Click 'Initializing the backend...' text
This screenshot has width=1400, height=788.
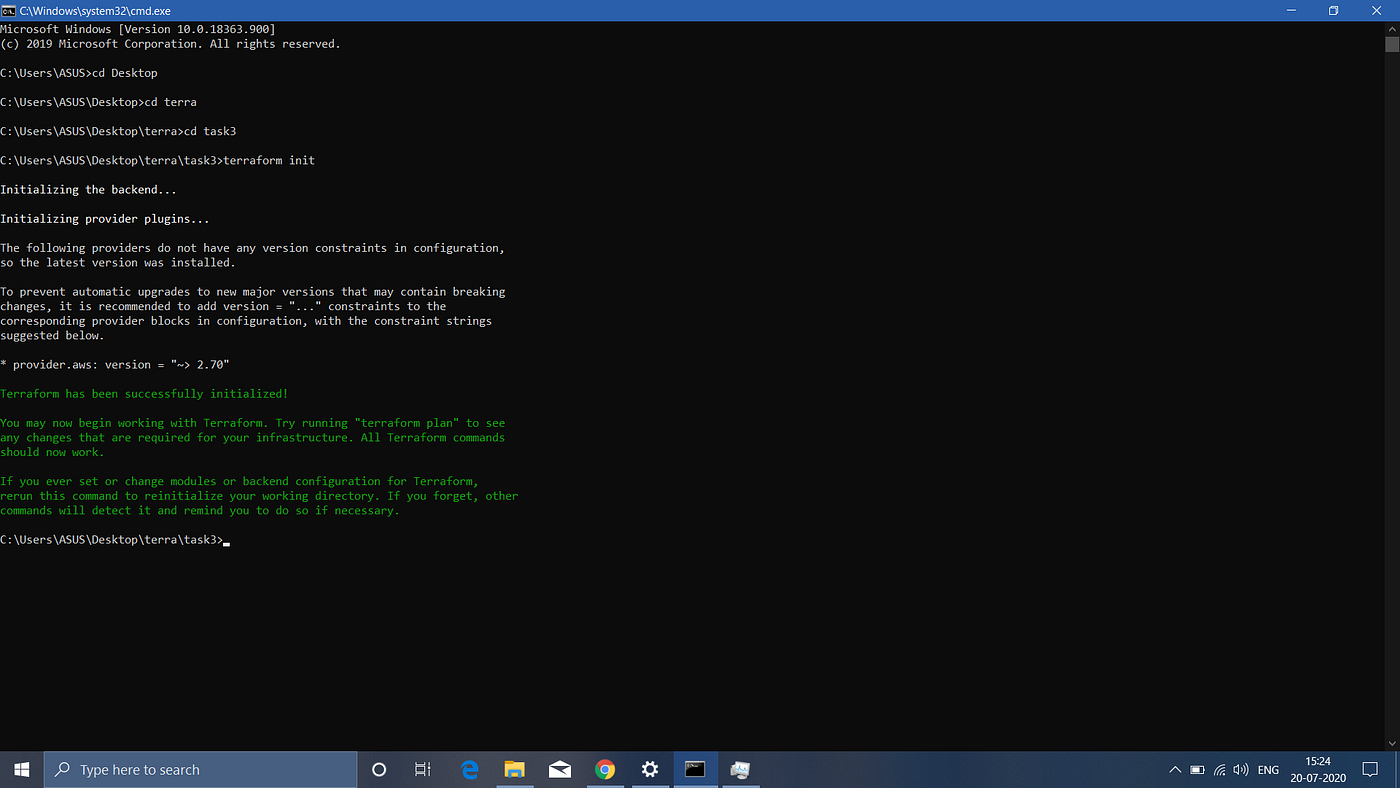(89, 189)
